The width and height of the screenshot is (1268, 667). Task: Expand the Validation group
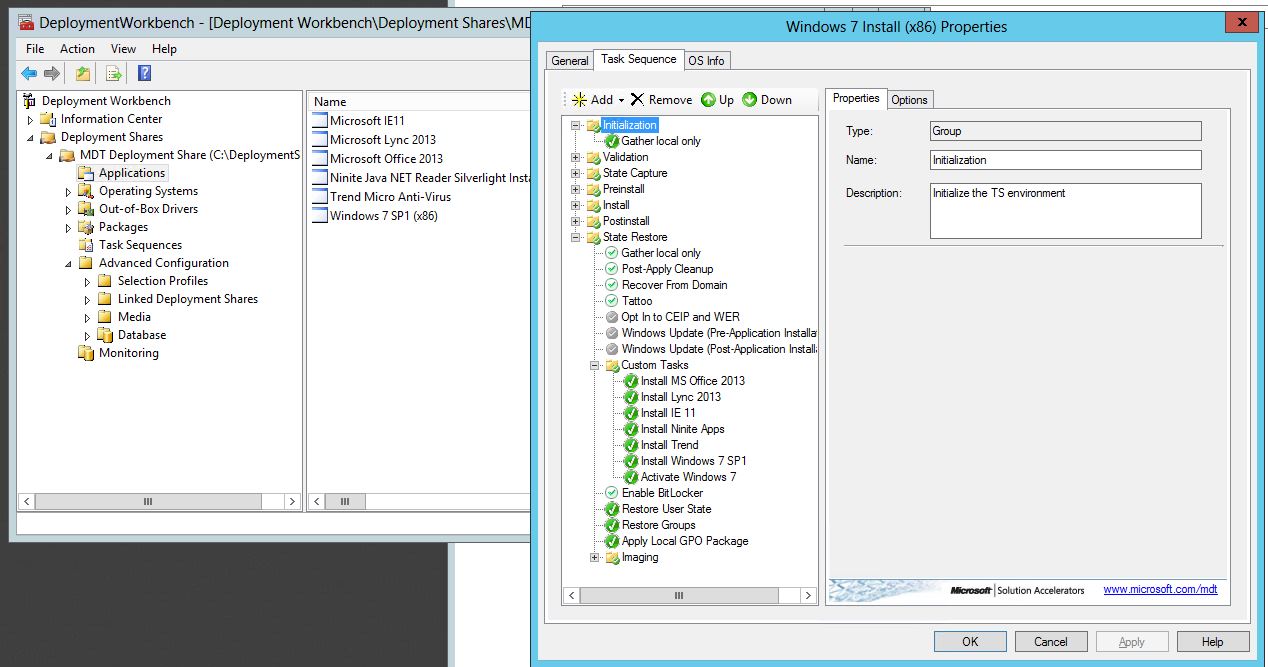pos(575,157)
